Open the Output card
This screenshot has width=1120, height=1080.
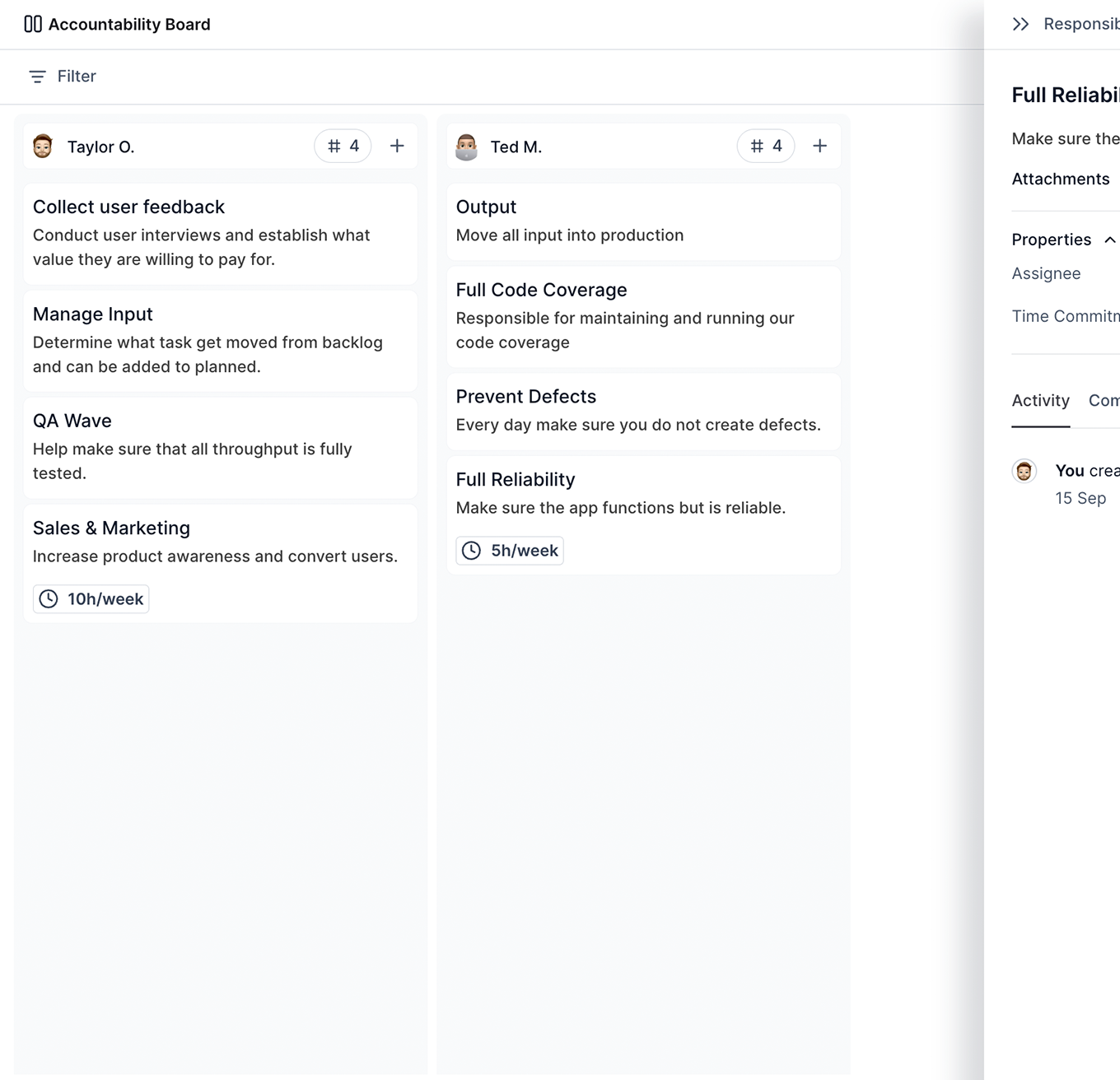(644, 221)
